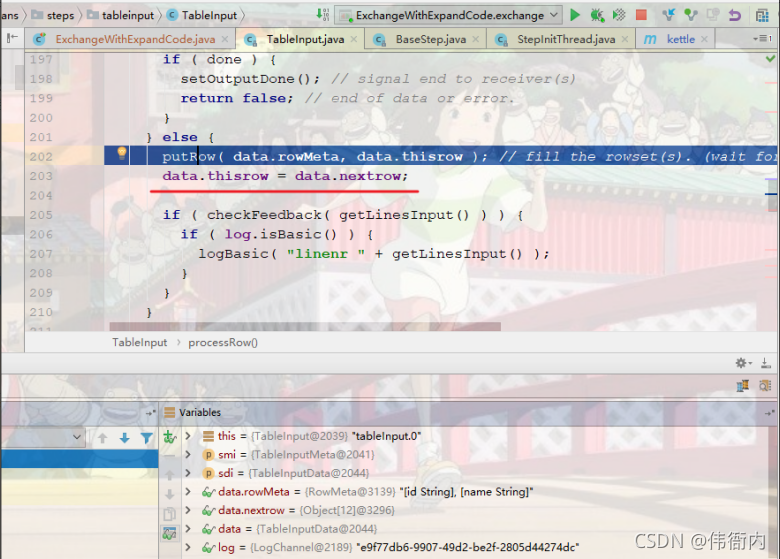Run with coverage icon

point(619,15)
